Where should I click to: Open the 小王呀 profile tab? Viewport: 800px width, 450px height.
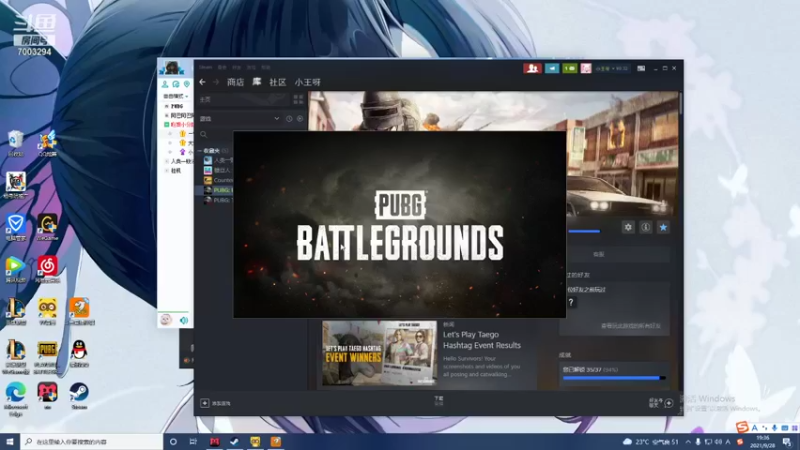[308, 82]
